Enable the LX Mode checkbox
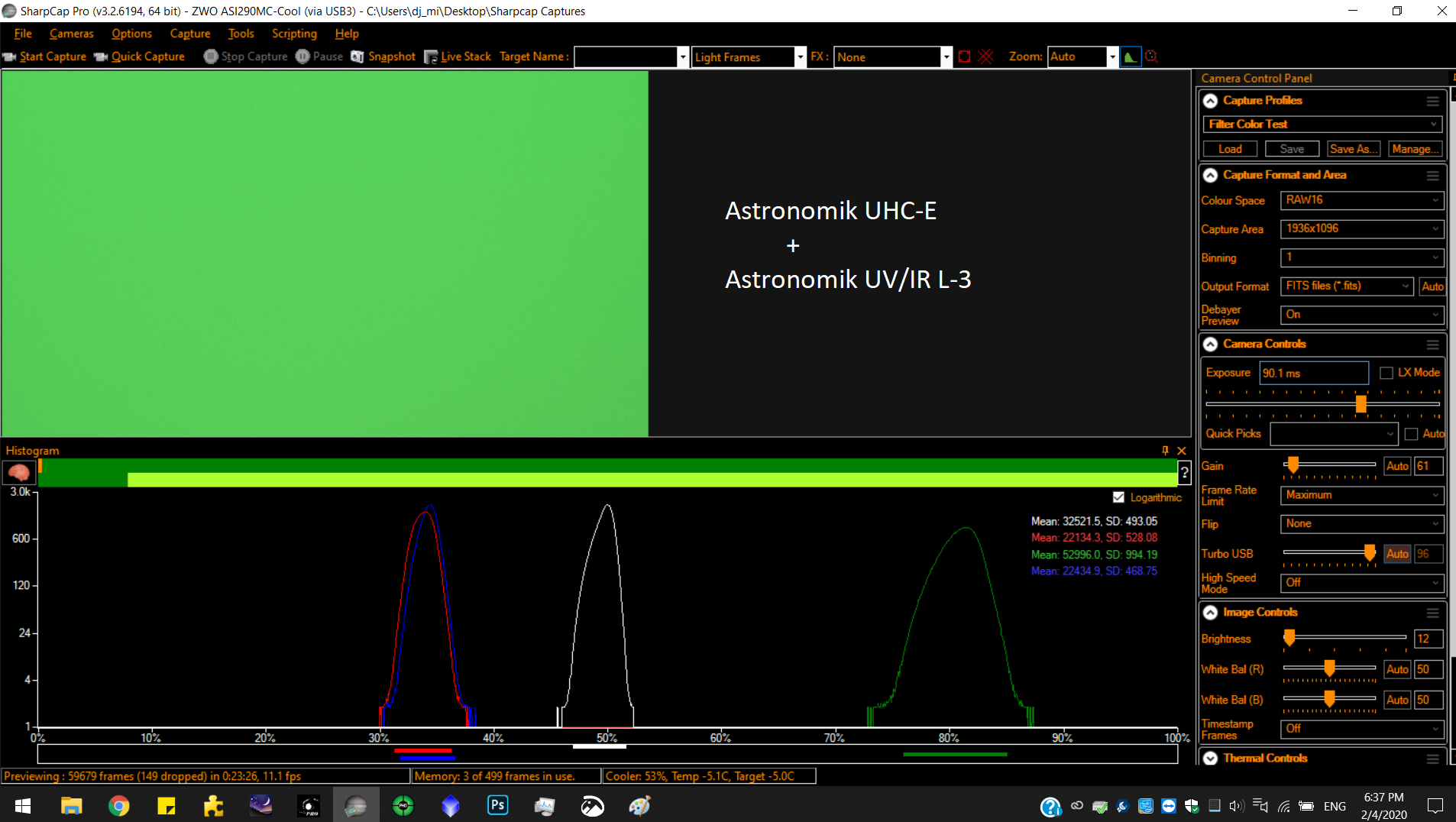 pyautogui.click(x=1386, y=373)
